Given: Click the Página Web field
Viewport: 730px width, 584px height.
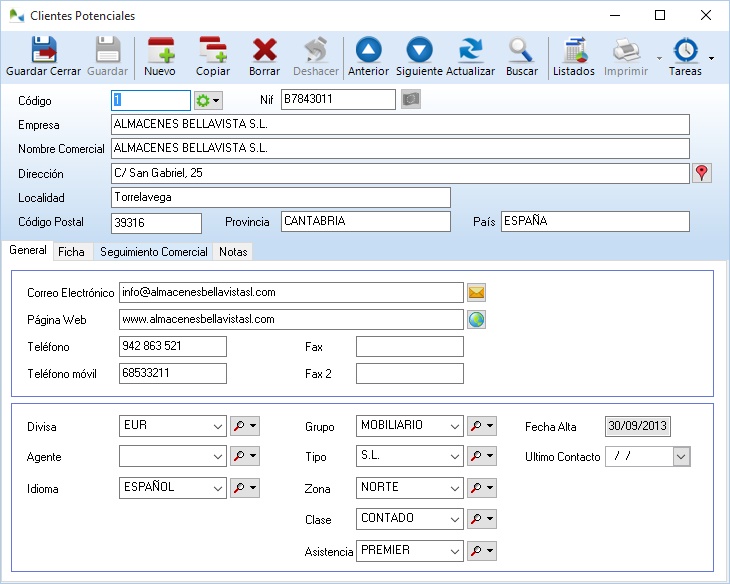Looking at the screenshot, I should [291, 319].
